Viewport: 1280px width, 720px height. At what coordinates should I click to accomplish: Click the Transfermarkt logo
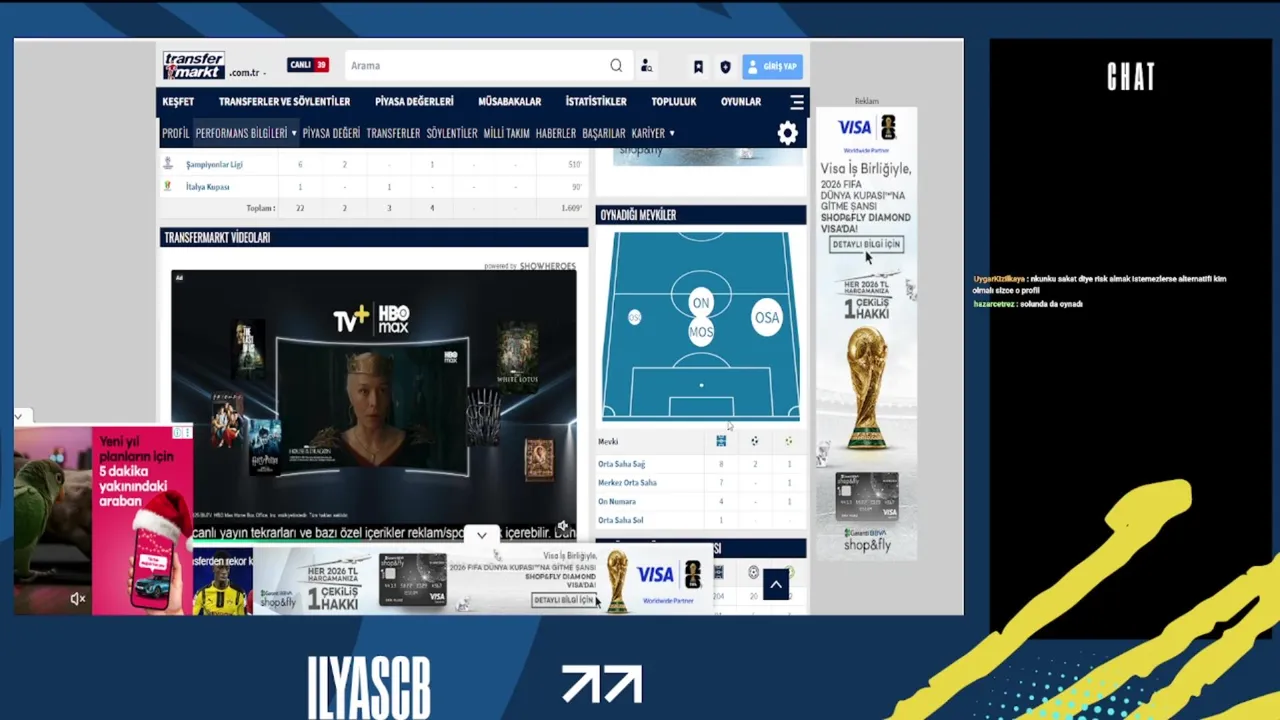(194, 65)
